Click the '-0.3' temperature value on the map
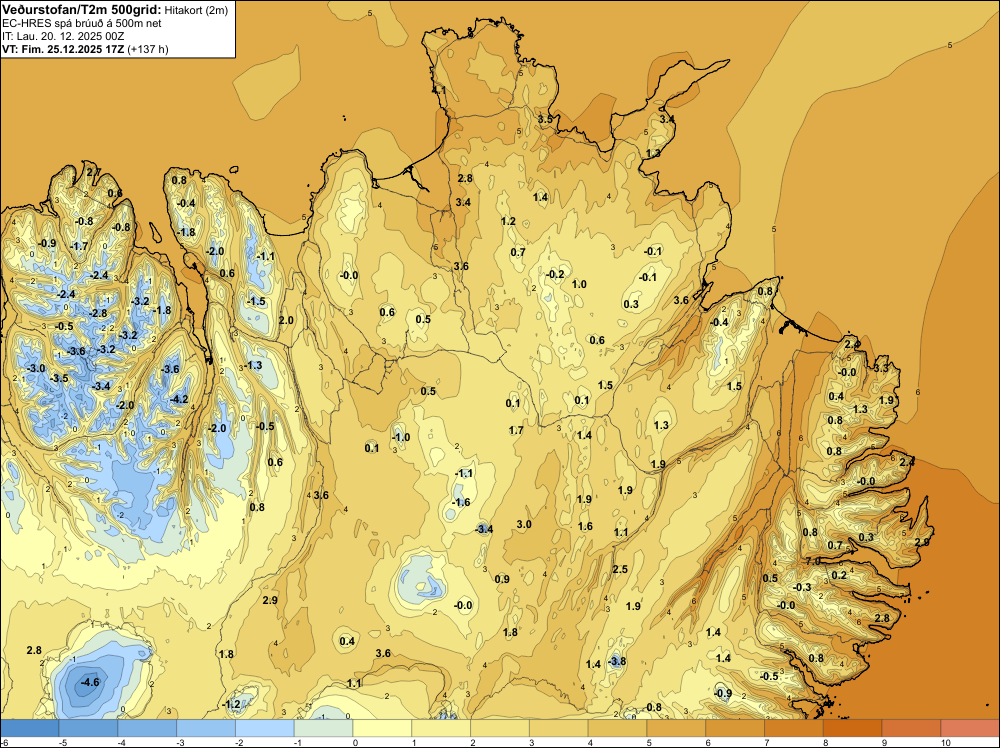The width and height of the screenshot is (1000, 748). 802,588
